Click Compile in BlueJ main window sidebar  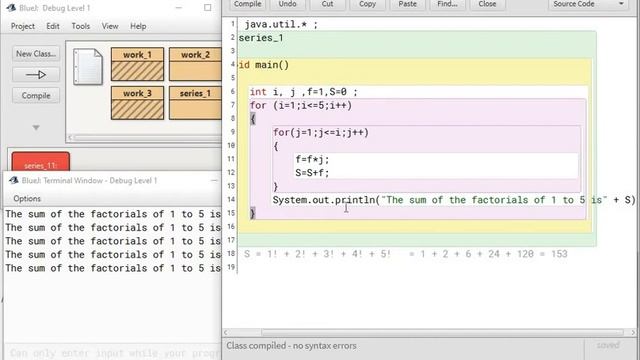coord(36,96)
